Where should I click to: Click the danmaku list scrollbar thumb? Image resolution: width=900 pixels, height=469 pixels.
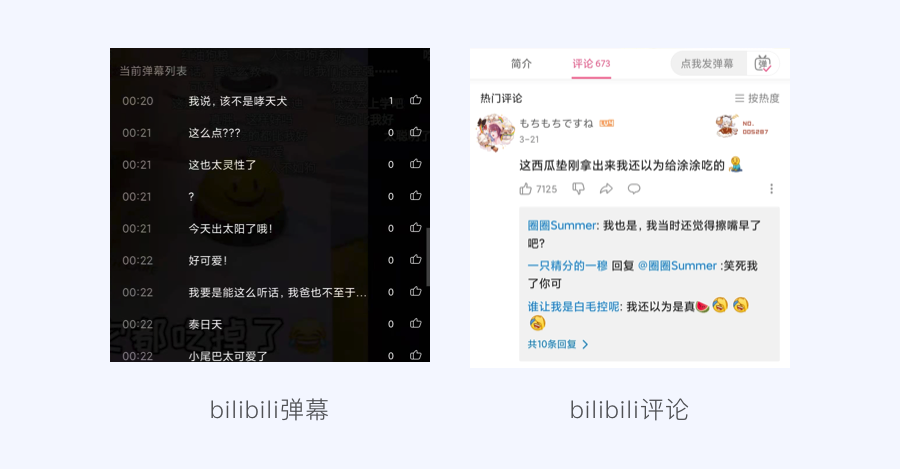(x=428, y=257)
